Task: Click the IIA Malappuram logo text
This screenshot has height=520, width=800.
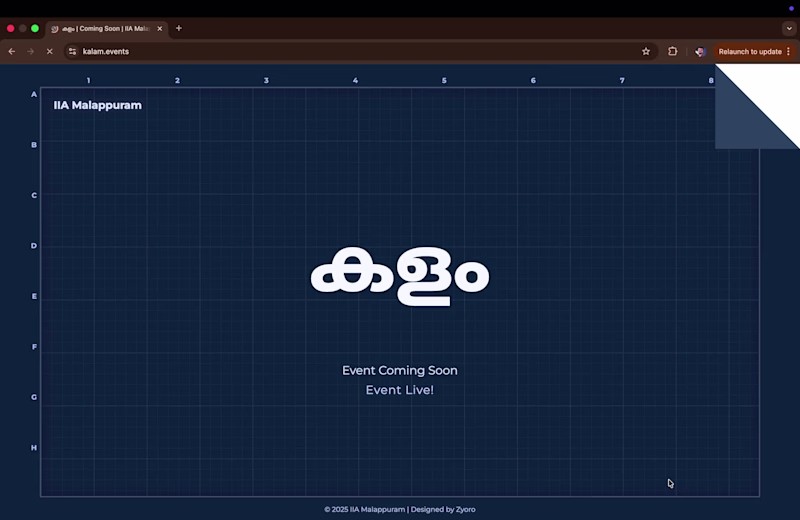Action: tap(97, 105)
